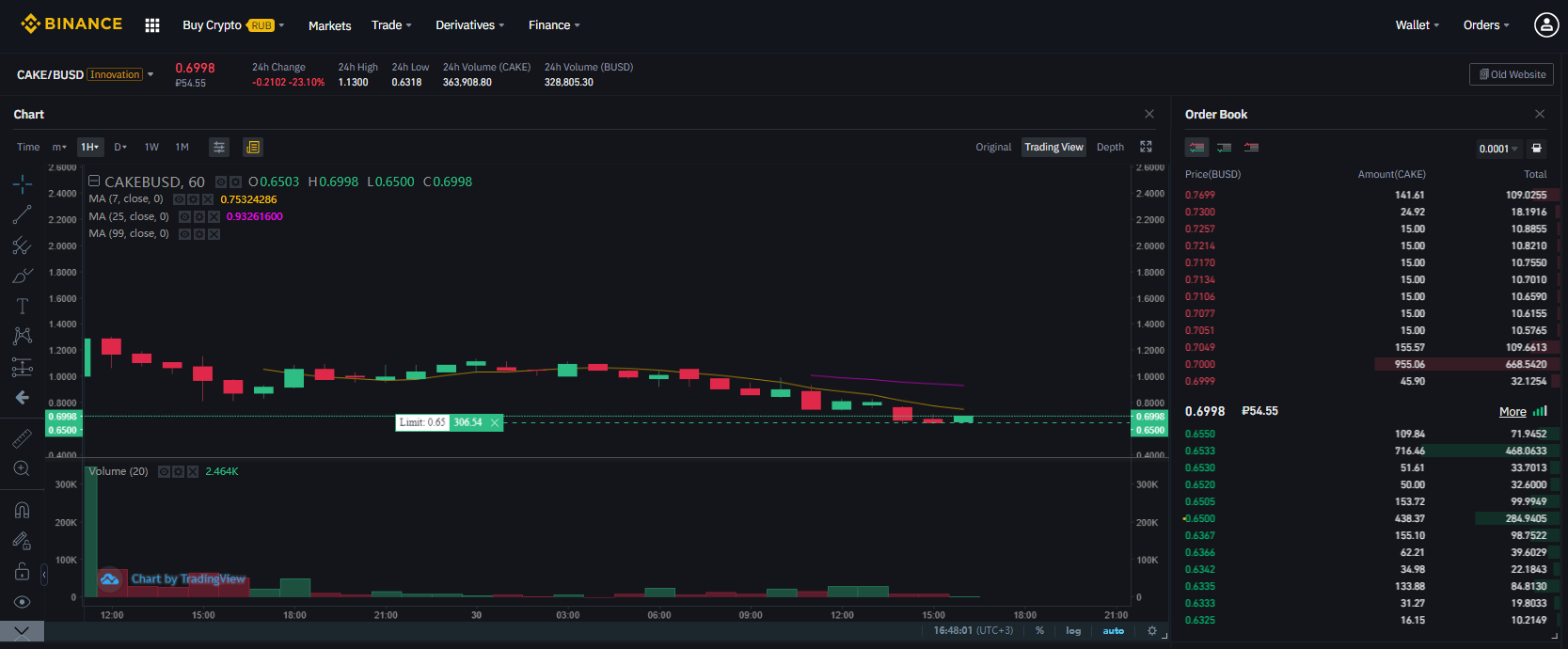Collapse the drawing toolbar side handle

44,574
